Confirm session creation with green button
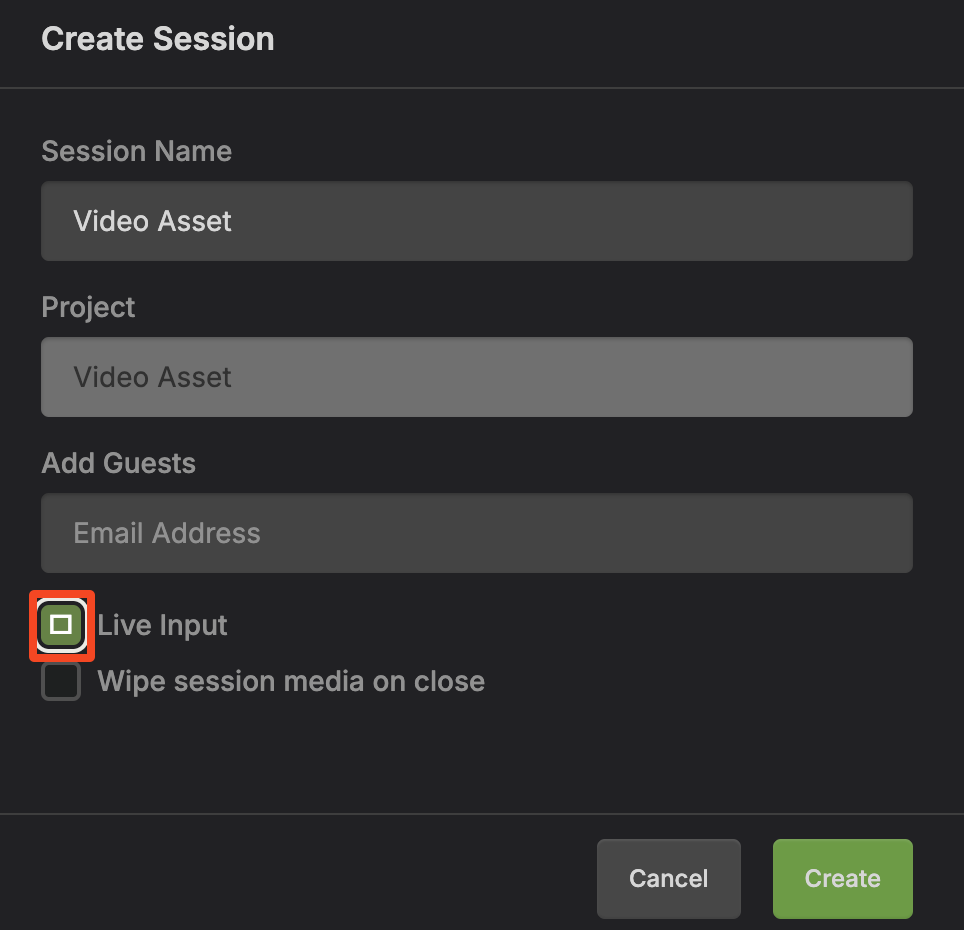 pyautogui.click(x=842, y=878)
